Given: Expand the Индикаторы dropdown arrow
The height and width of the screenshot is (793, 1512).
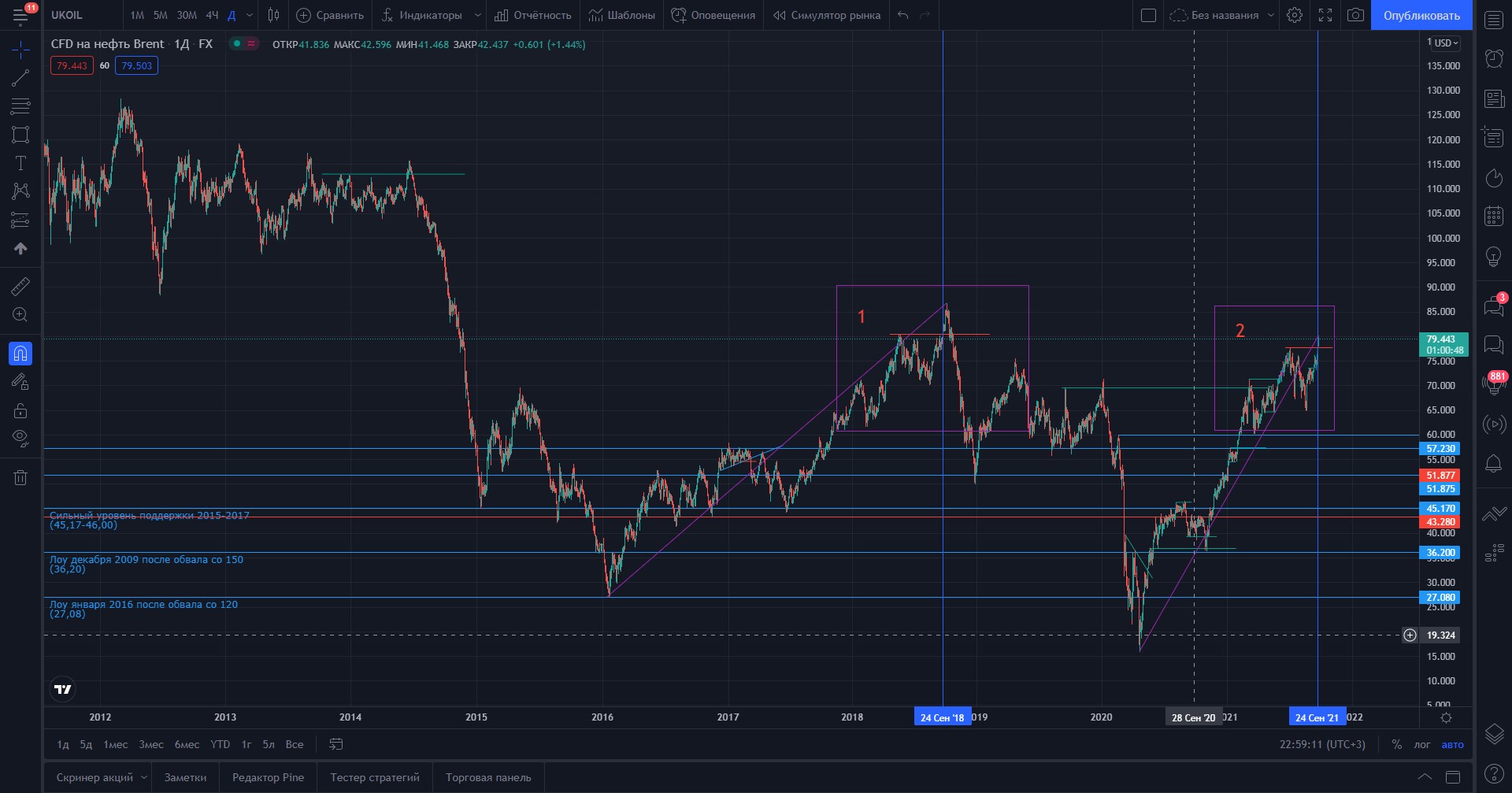Looking at the screenshot, I should point(477,15).
